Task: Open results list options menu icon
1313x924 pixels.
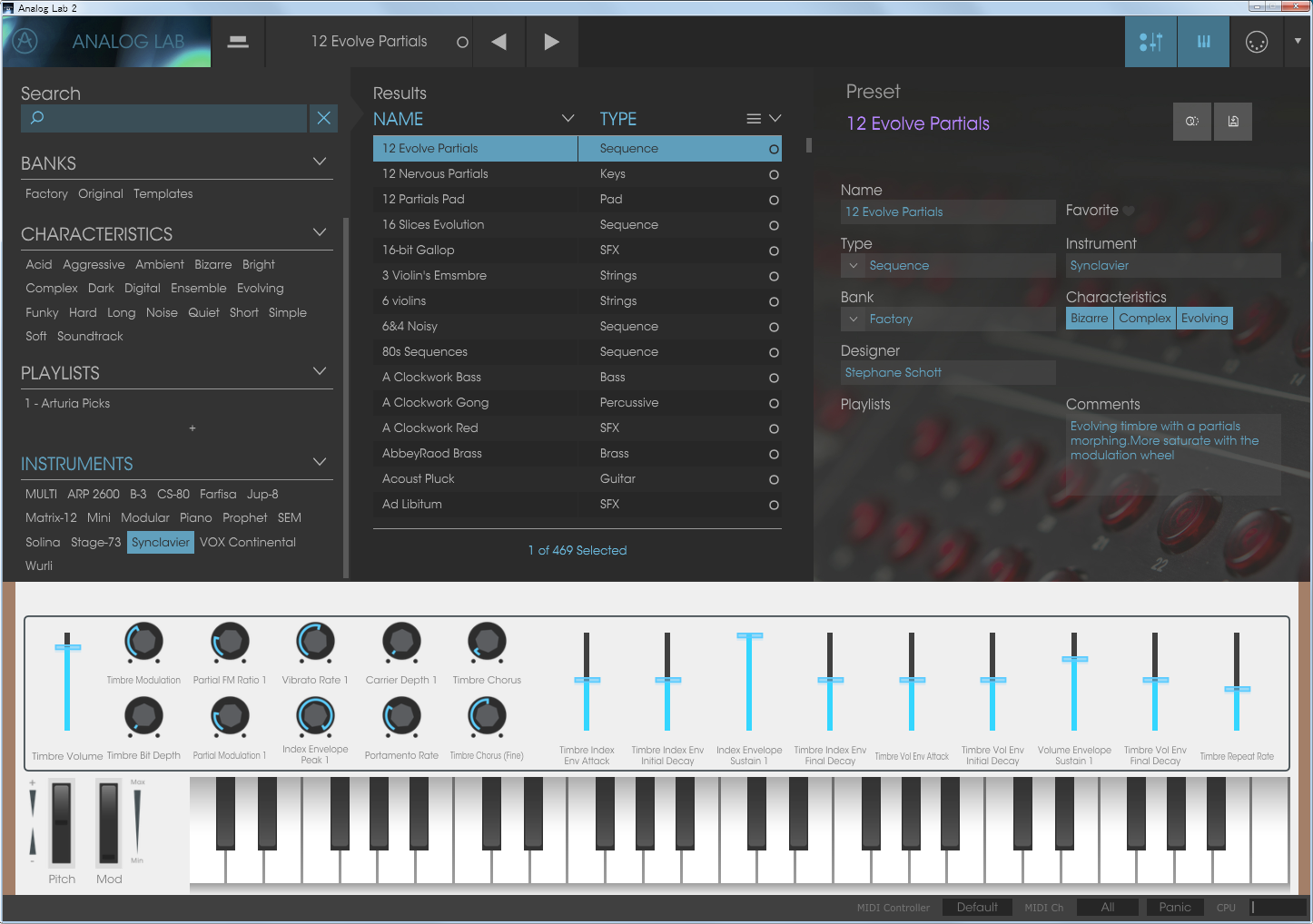Action: [754, 119]
